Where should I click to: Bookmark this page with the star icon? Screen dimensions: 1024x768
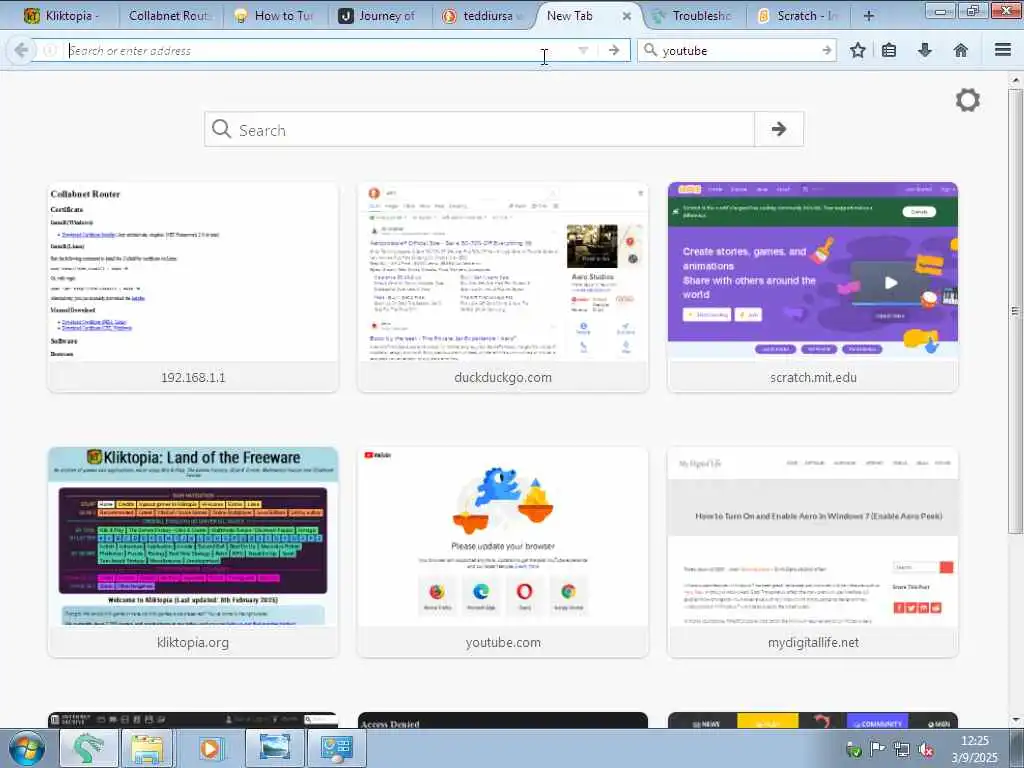[858, 50]
